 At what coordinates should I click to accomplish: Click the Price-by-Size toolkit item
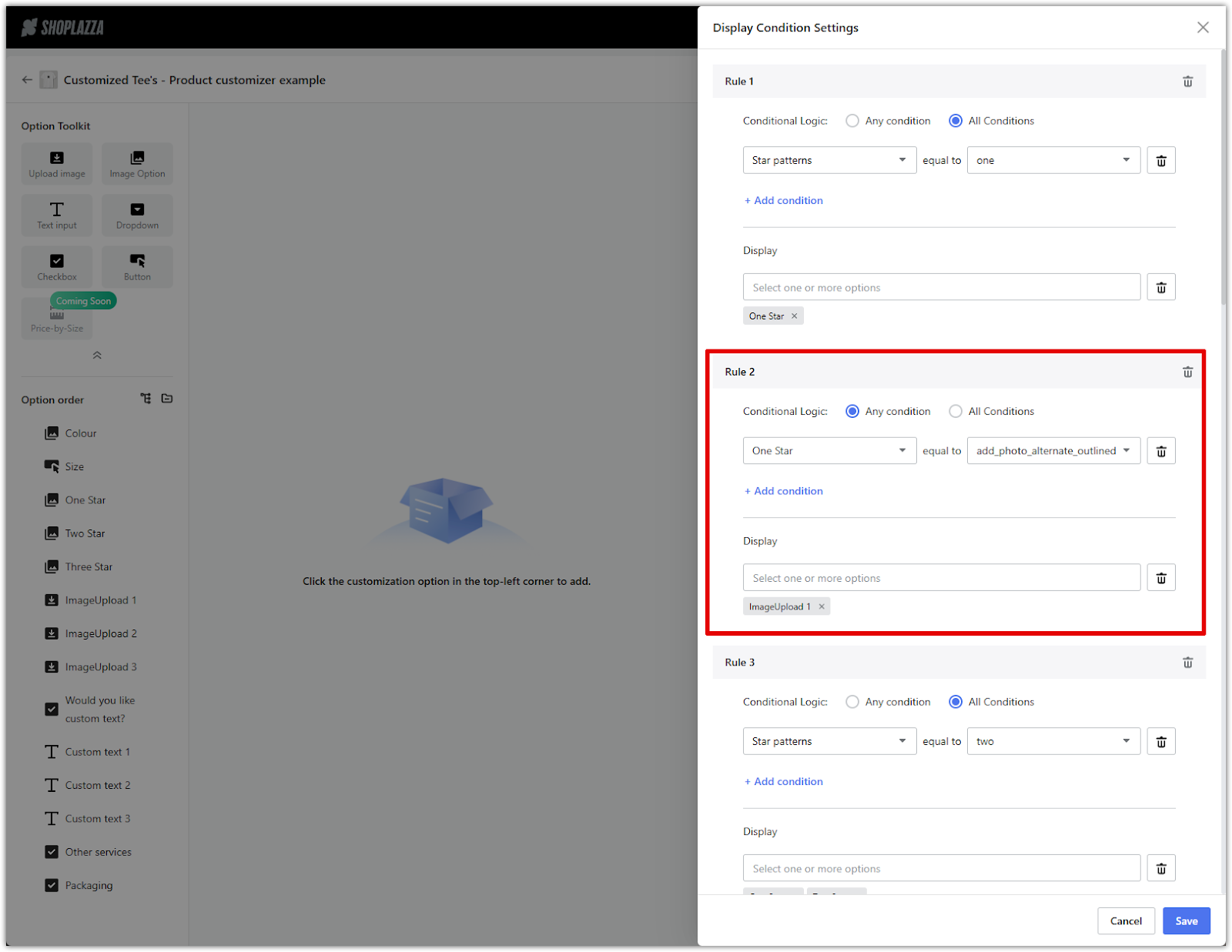[57, 319]
